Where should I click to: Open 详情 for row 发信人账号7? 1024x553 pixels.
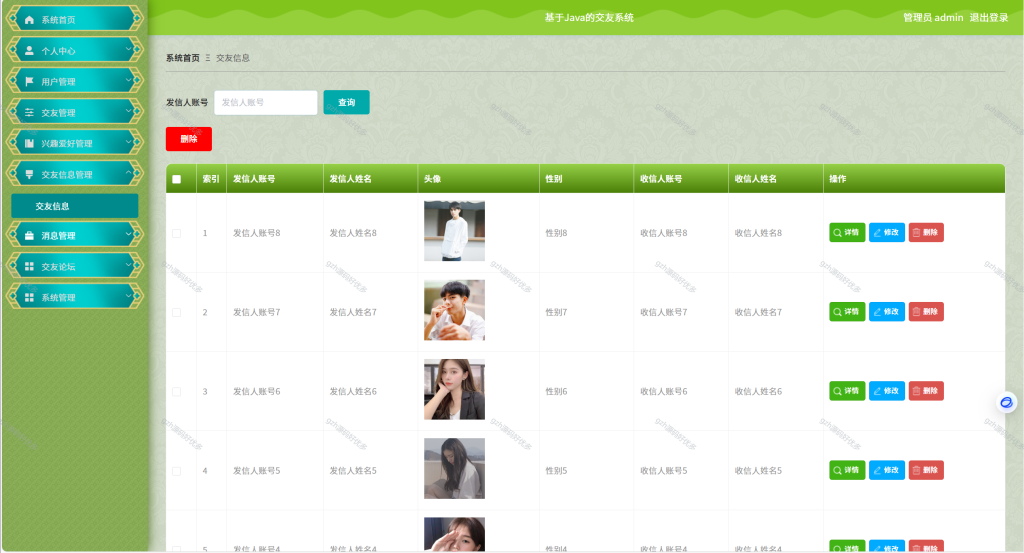[x=847, y=311]
